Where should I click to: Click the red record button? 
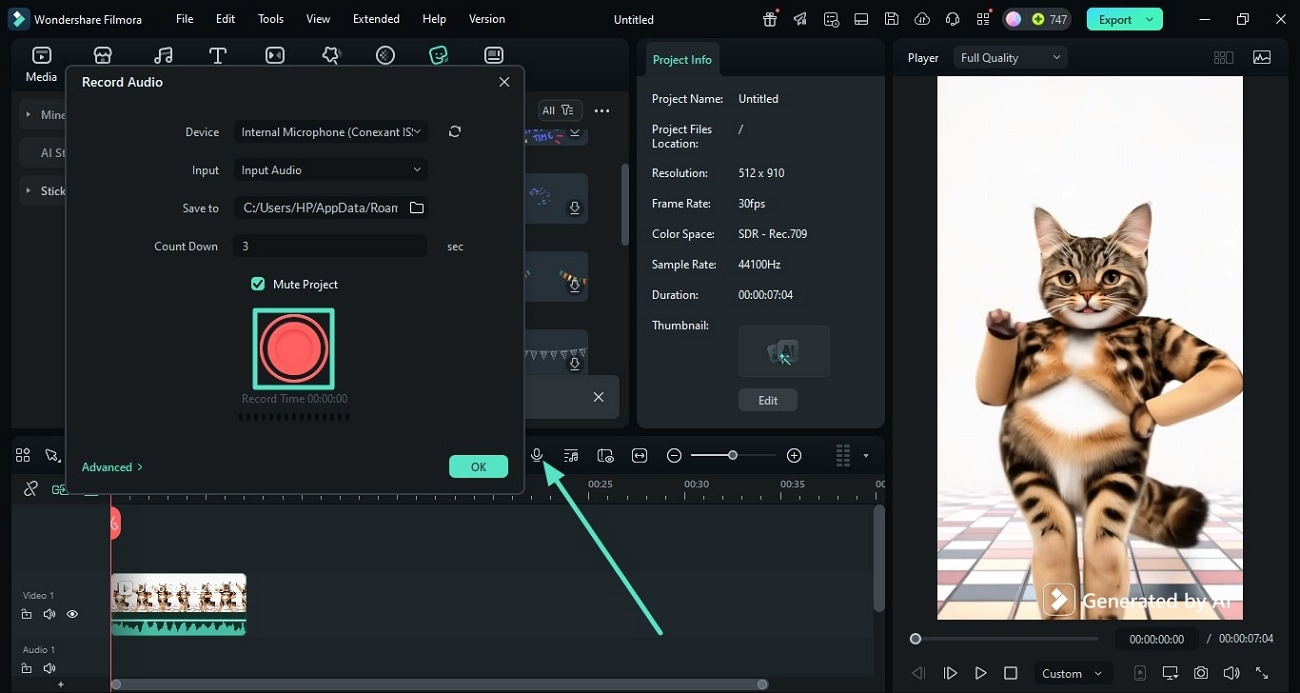pyautogui.click(x=293, y=349)
